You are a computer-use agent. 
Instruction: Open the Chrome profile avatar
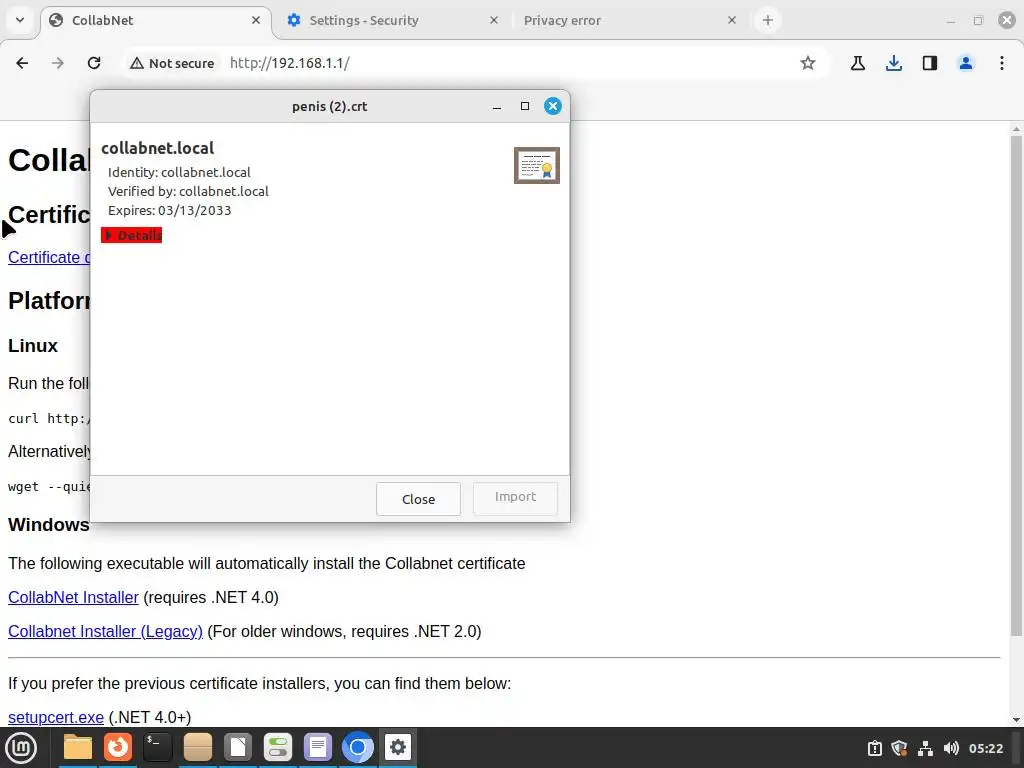pyautogui.click(x=965, y=63)
